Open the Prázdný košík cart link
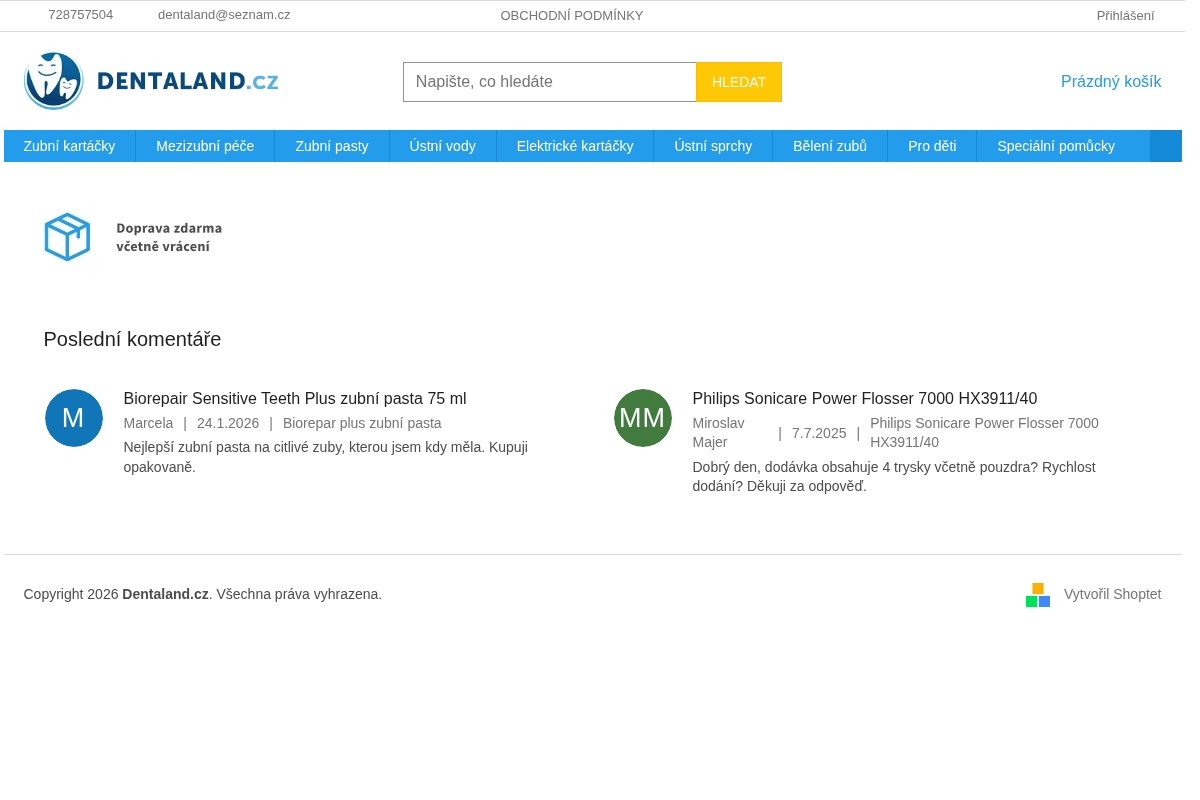1200x800 pixels. (1111, 82)
